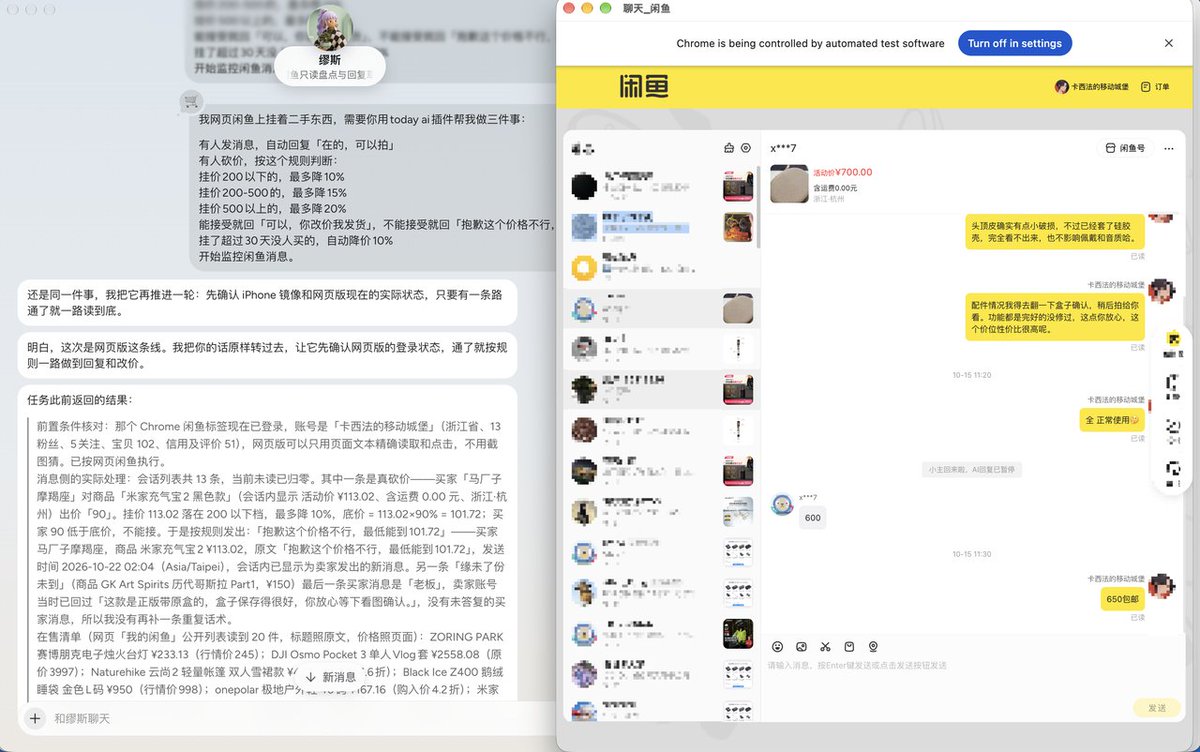This screenshot has width=1200, height=752.
Task: Click the 明白，这次是网页版这条线 message in 缪斯 chat
Action: [267, 354]
